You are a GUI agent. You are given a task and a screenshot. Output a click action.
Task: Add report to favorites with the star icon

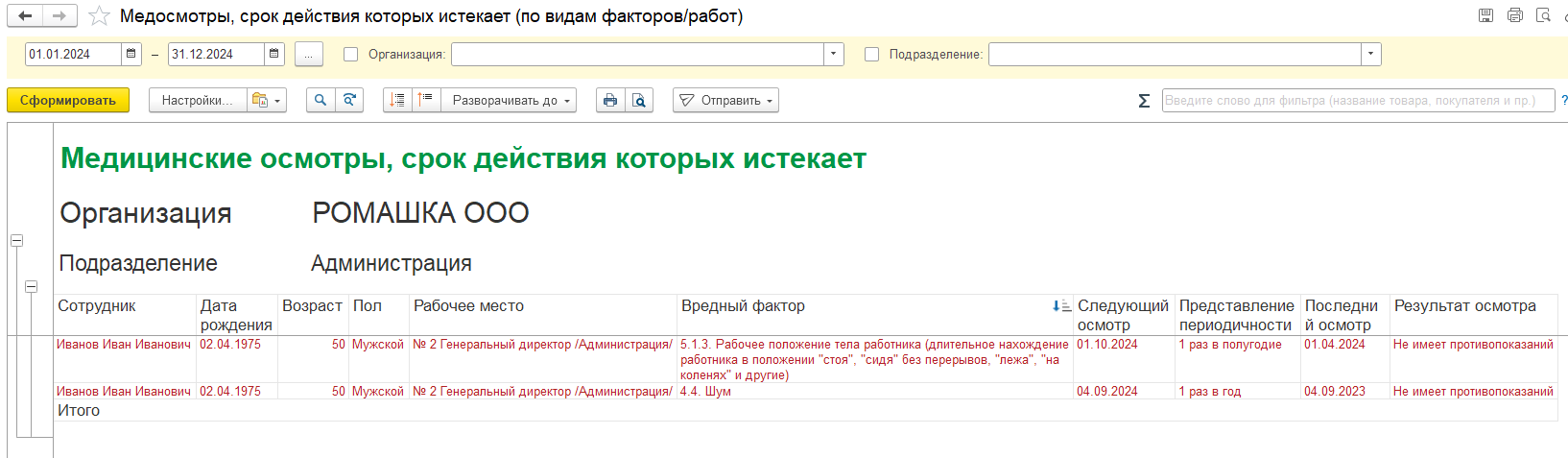point(98,16)
